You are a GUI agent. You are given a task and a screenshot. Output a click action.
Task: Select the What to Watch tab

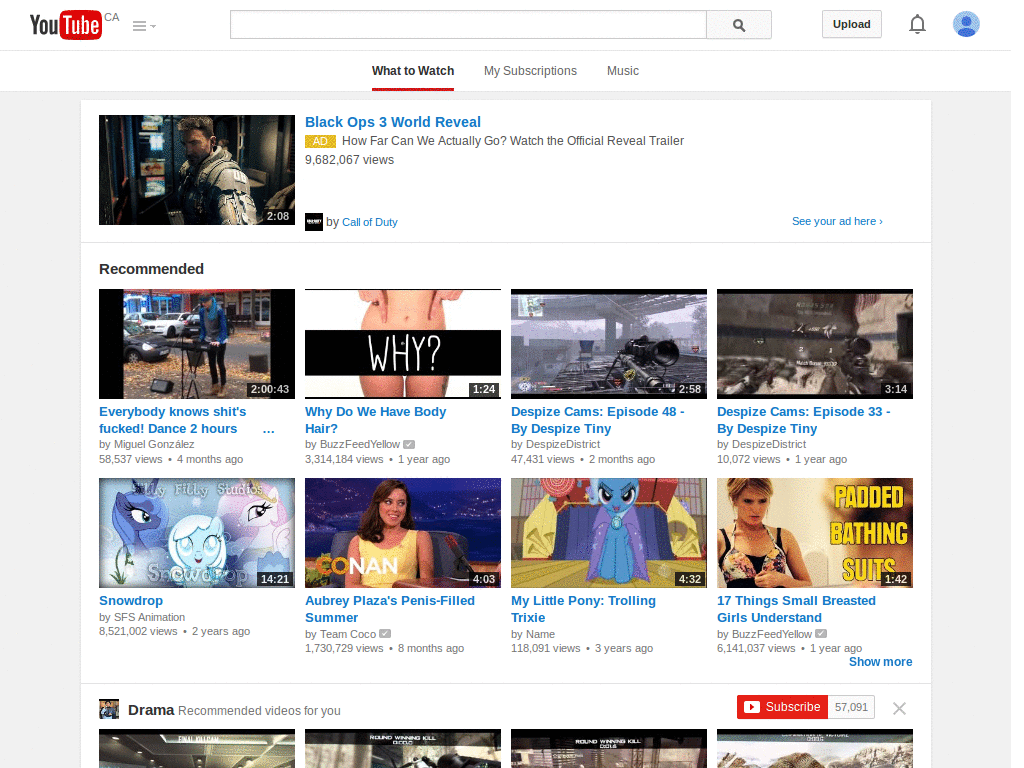coord(413,71)
